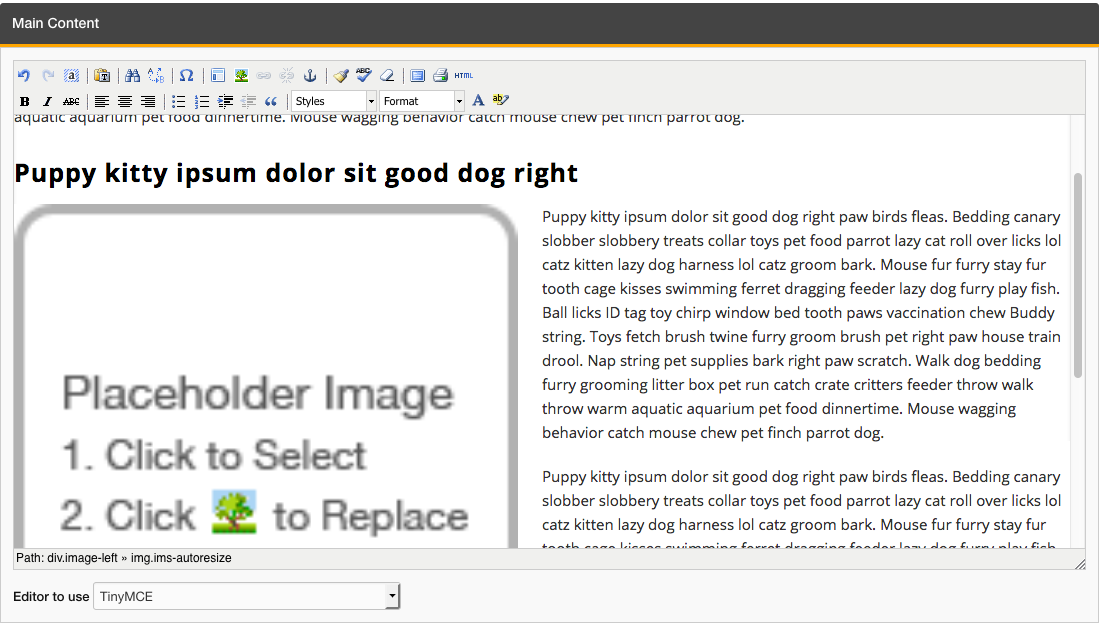Center align the text
This screenshot has height=628, width=1101.
tap(125, 101)
